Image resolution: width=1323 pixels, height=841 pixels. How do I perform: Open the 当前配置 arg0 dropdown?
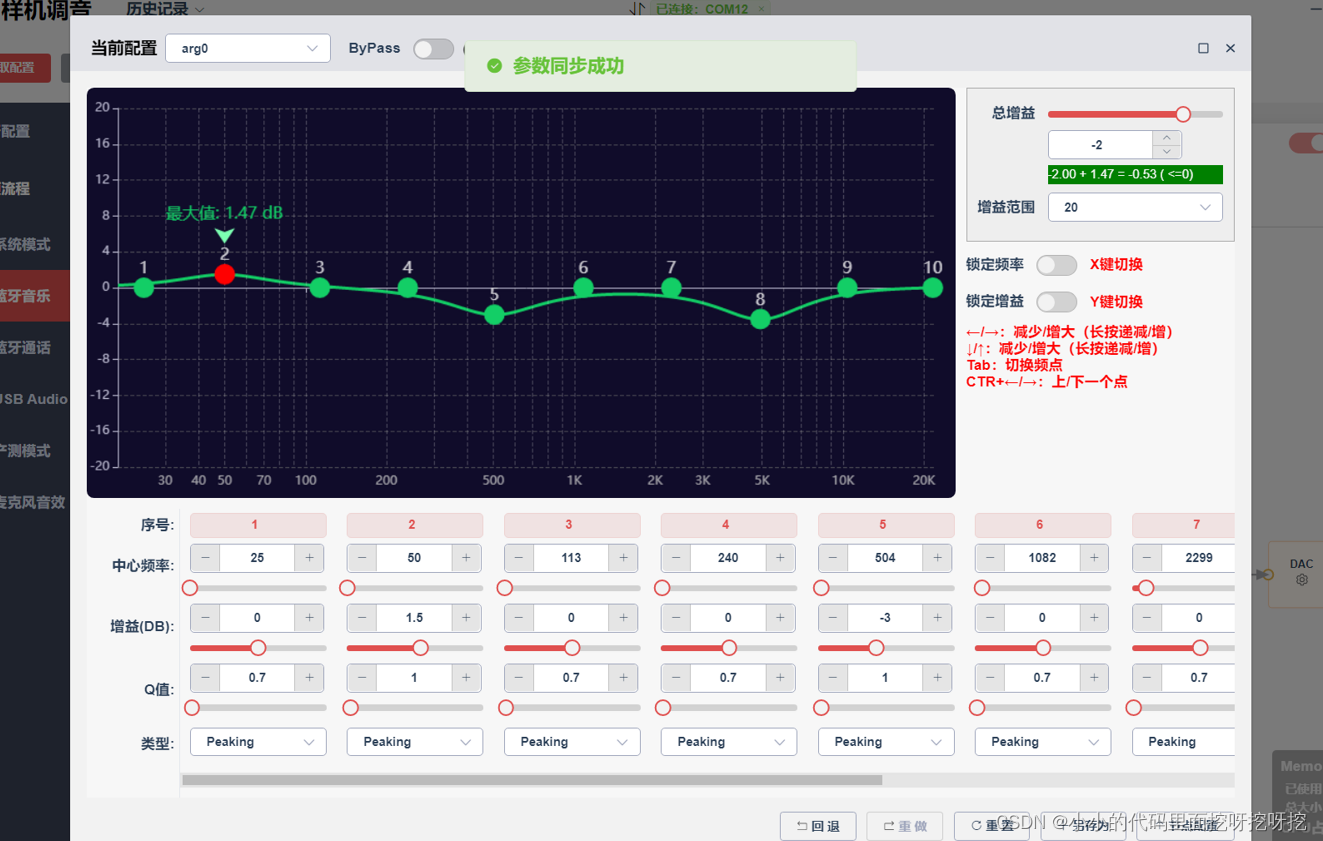pyautogui.click(x=248, y=48)
